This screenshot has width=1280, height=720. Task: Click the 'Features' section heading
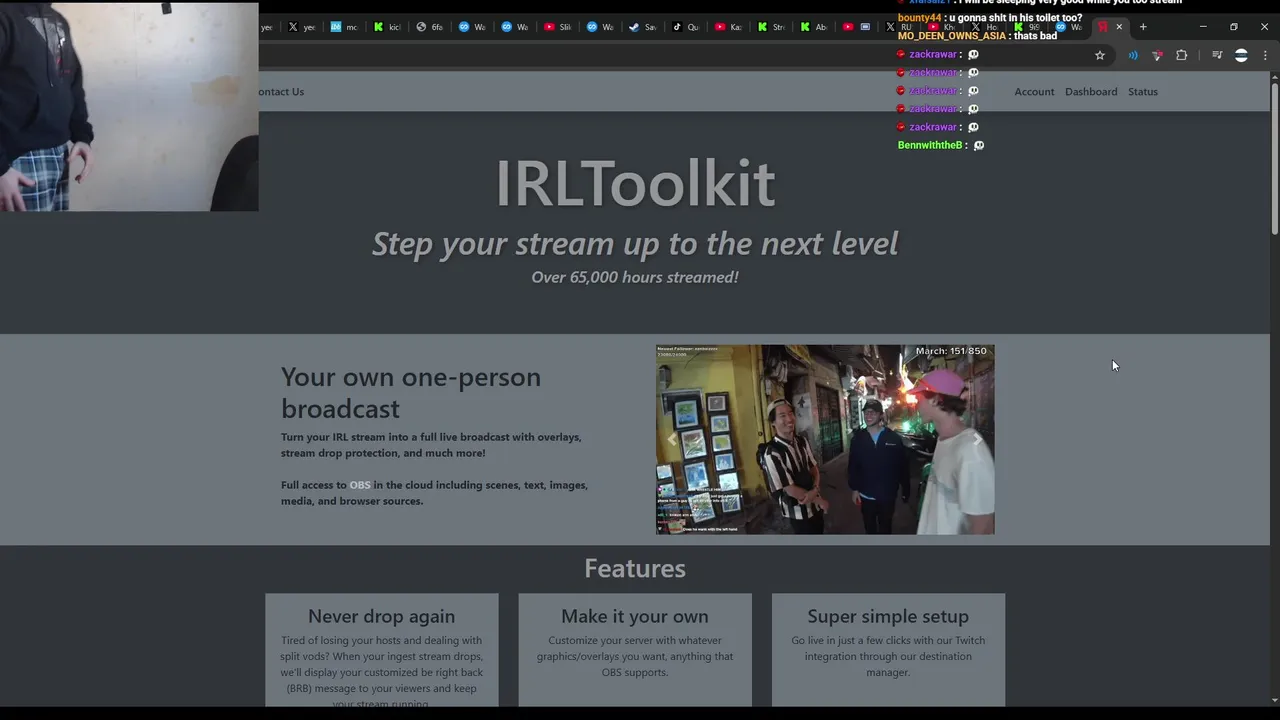tap(635, 568)
